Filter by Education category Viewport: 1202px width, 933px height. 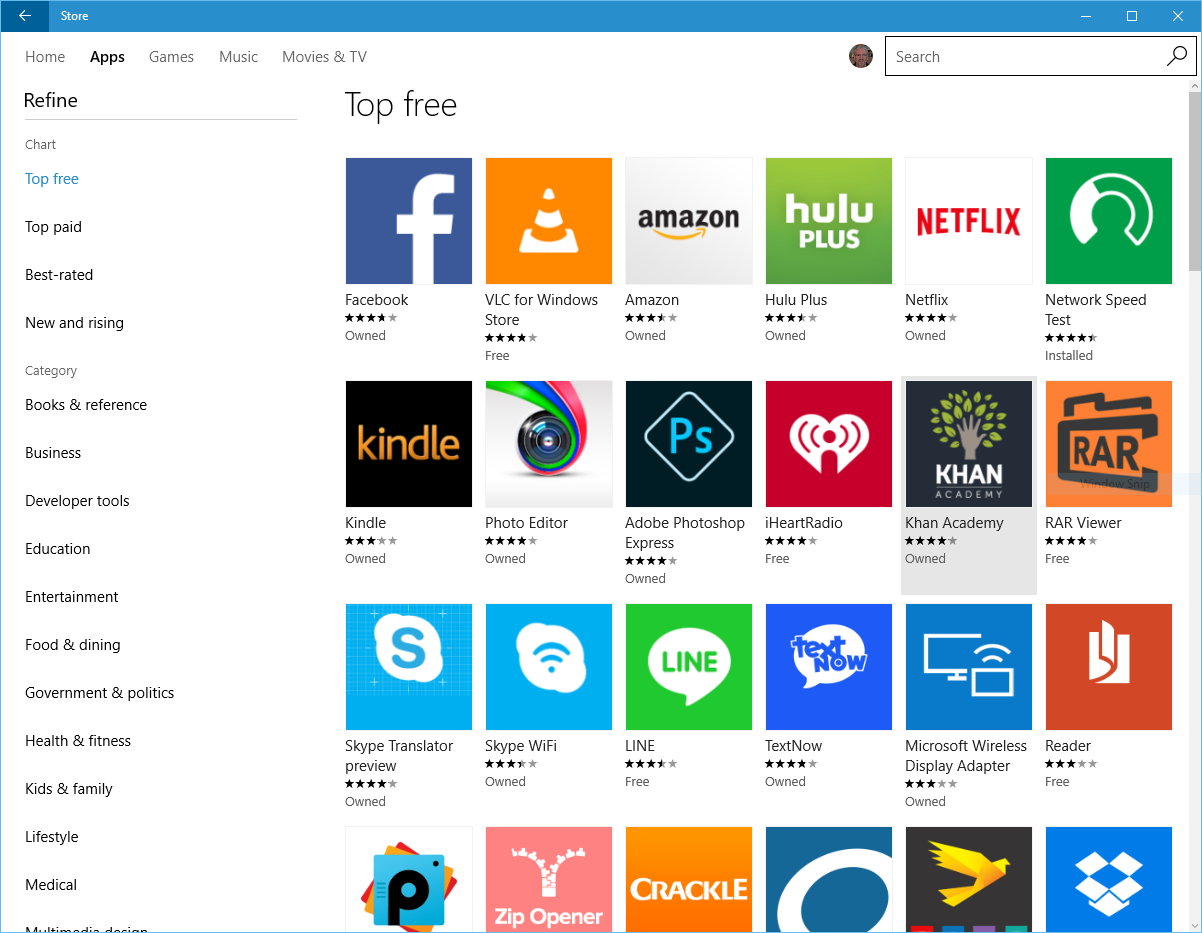pos(58,549)
